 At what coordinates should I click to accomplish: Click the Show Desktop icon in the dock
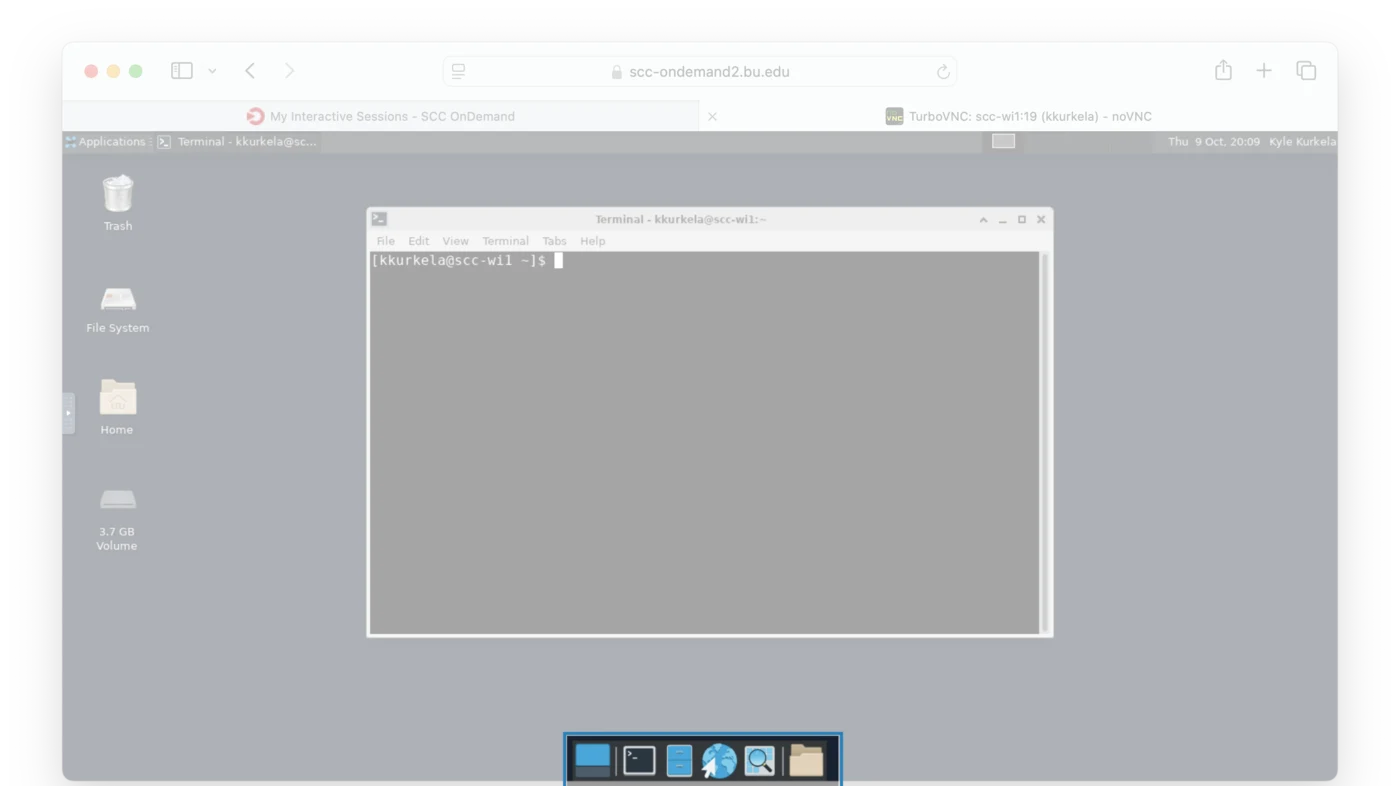pos(592,761)
